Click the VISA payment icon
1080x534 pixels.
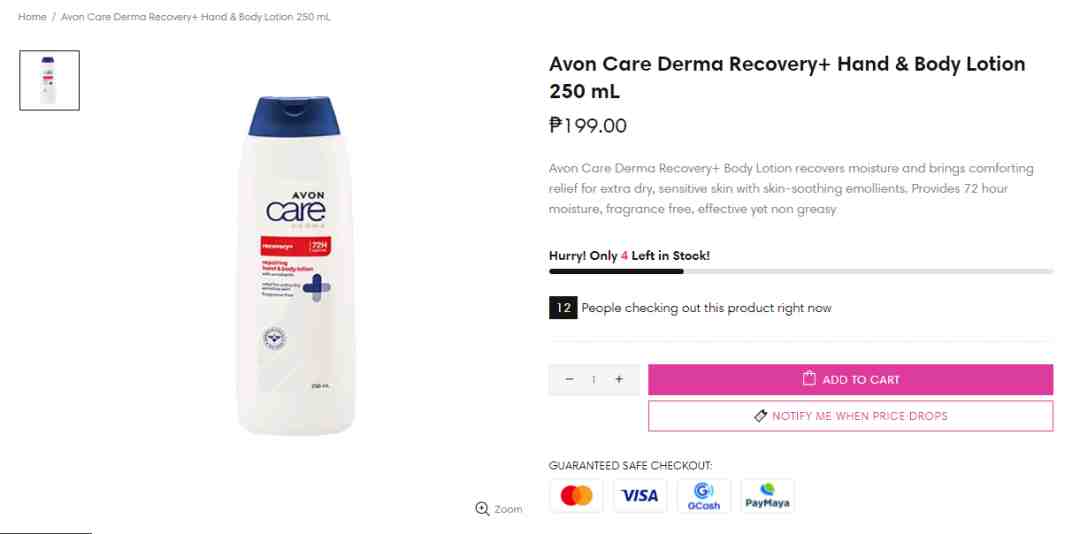point(640,495)
